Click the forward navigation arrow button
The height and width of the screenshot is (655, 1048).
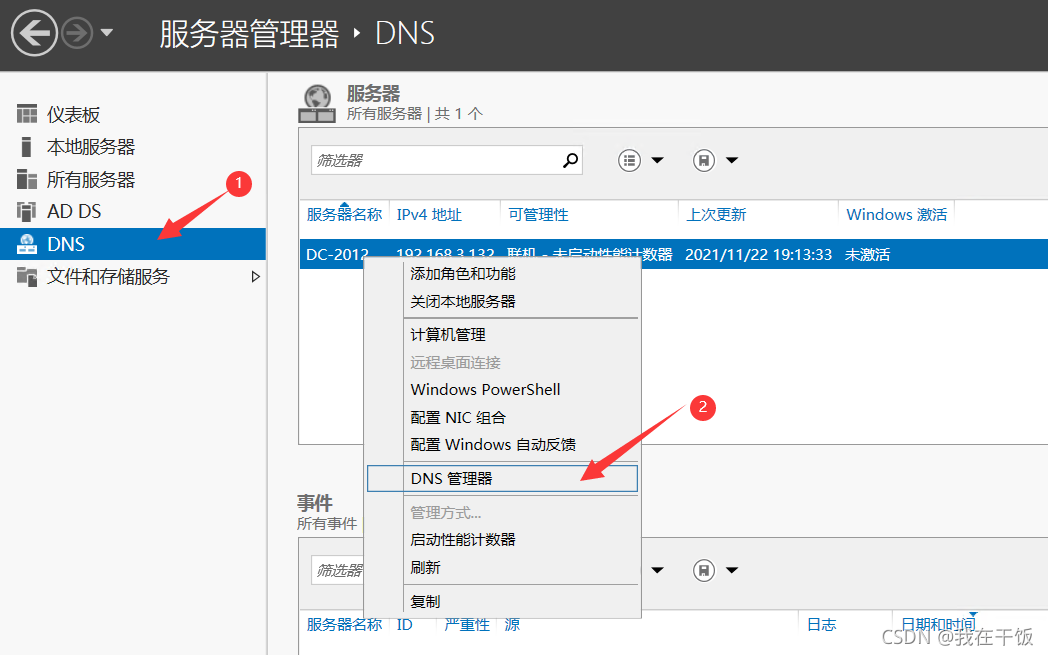[x=78, y=33]
